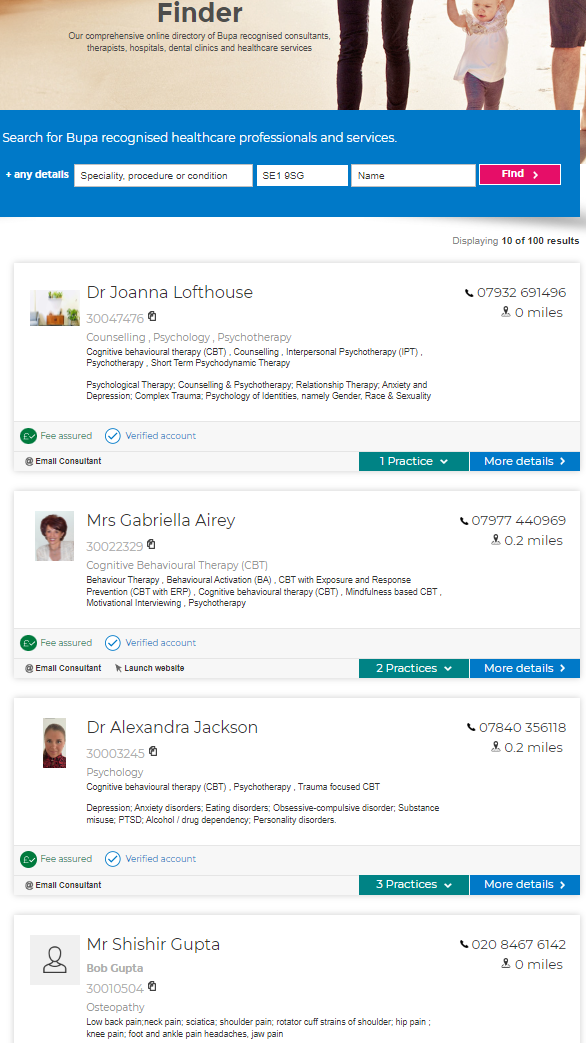This screenshot has width=586, height=1043.
Task: Expand 3 Practices dropdown for Alexandra Jackson
Action: (414, 885)
